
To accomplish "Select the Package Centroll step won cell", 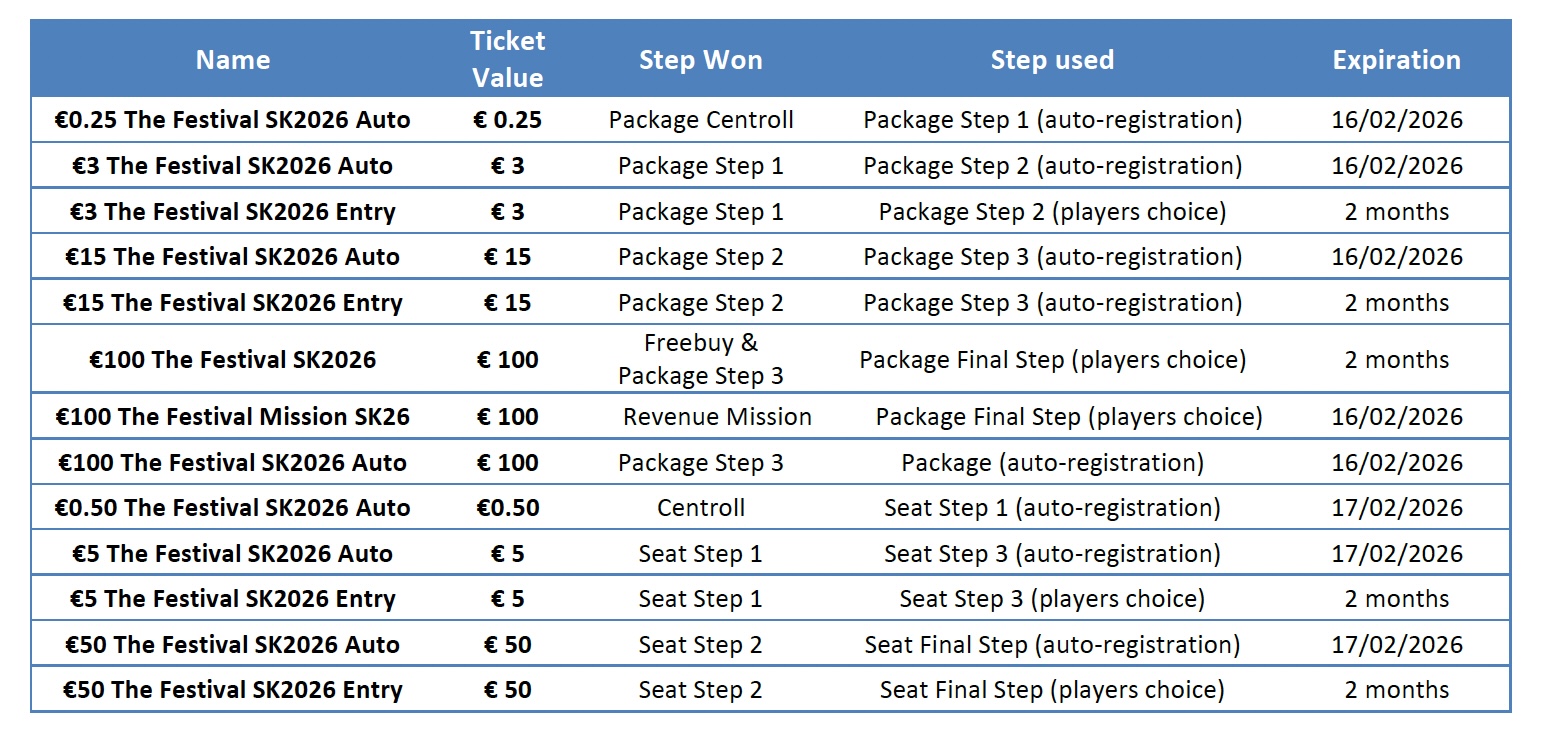I will point(700,120).
